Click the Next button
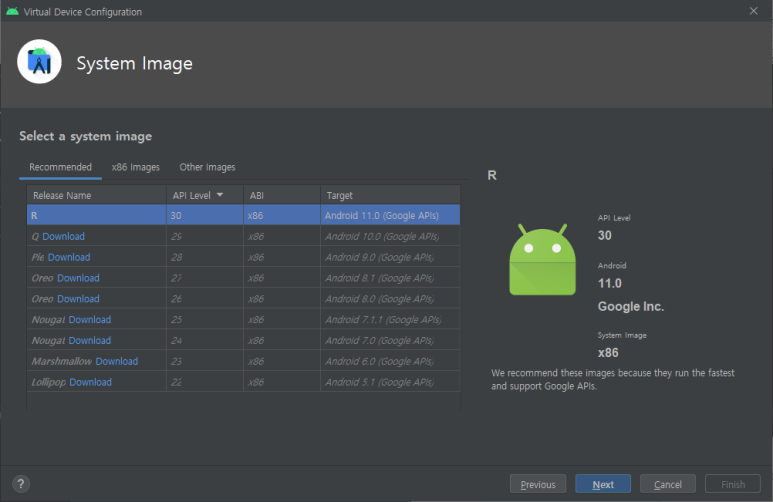The width and height of the screenshot is (773, 502). click(603, 484)
